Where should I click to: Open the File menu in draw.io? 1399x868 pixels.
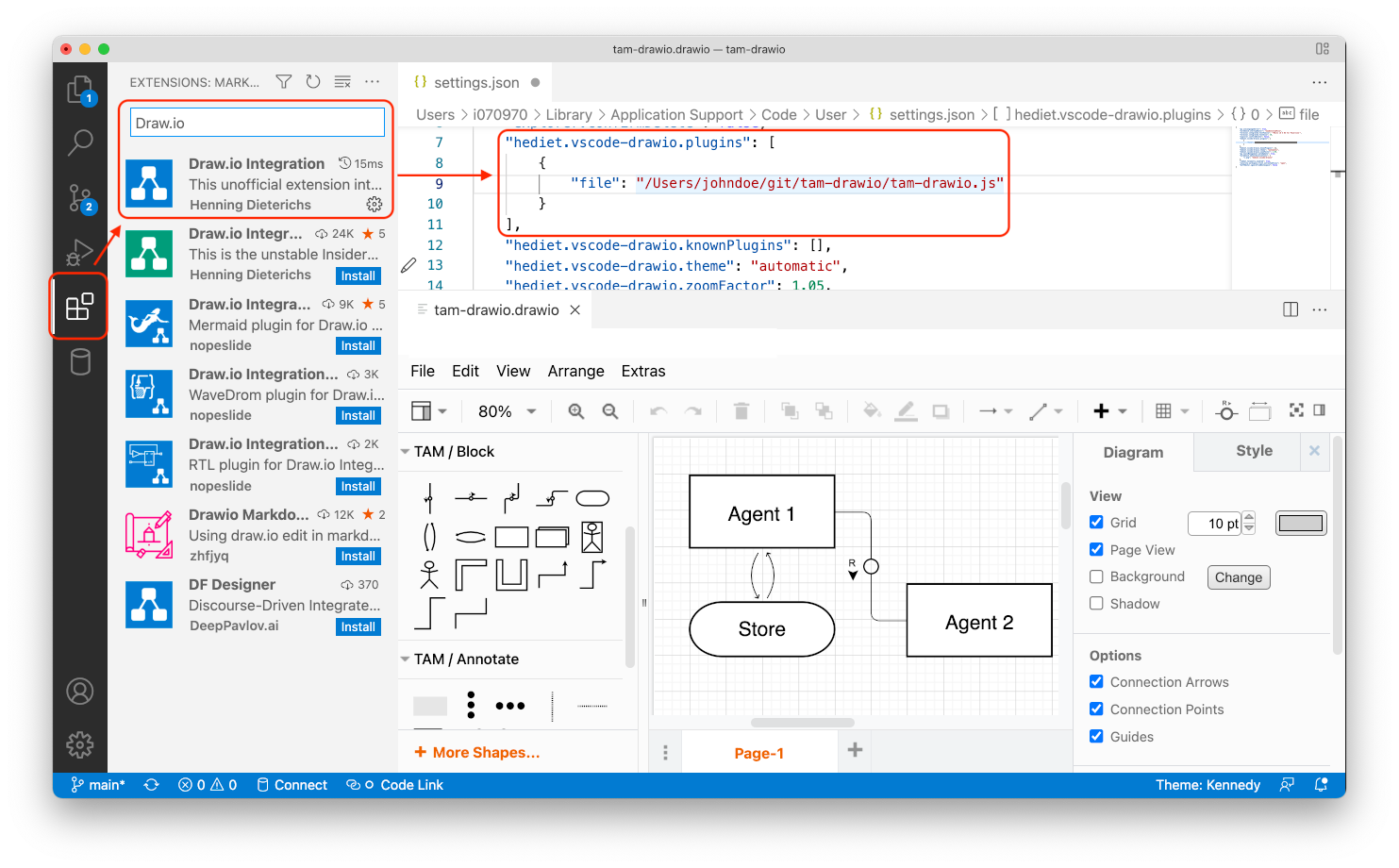pos(423,372)
